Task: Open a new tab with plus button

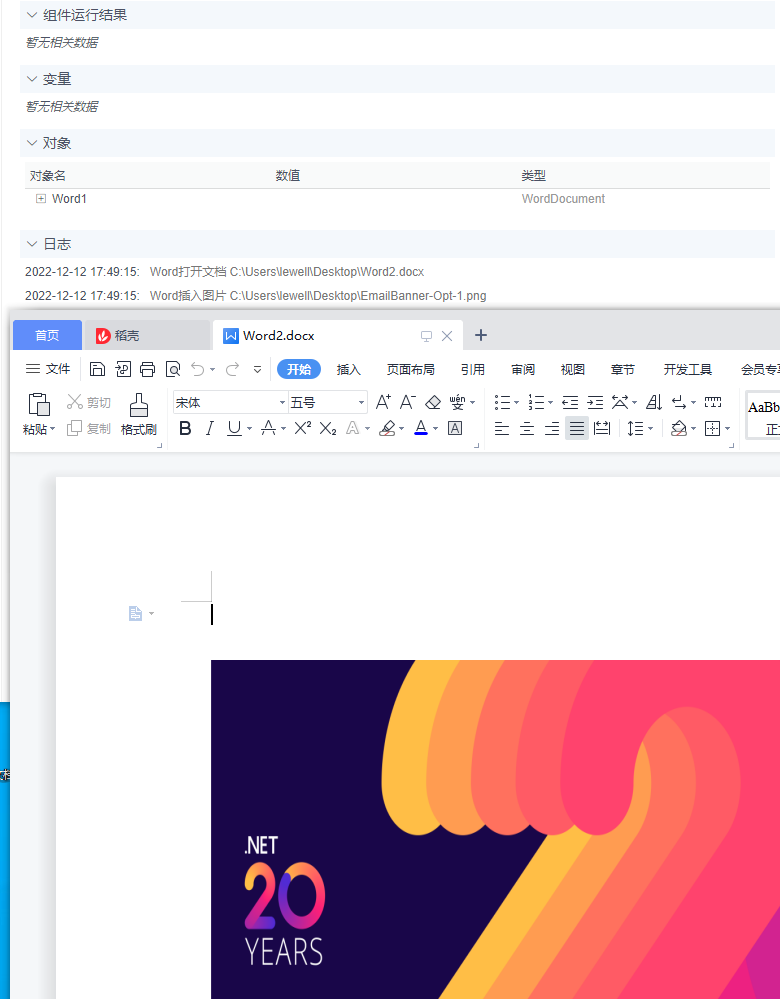Action: (481, 335)
